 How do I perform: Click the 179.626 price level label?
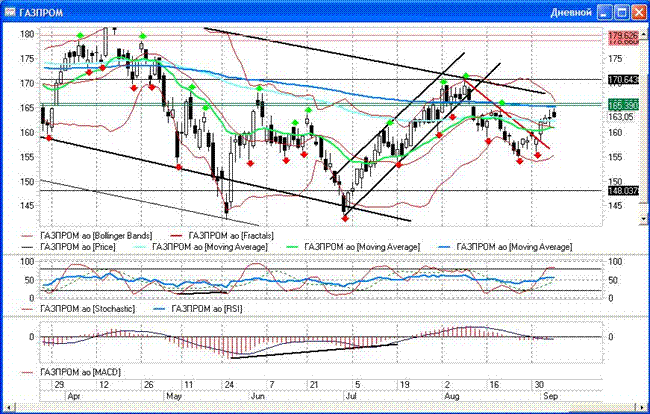623,36
